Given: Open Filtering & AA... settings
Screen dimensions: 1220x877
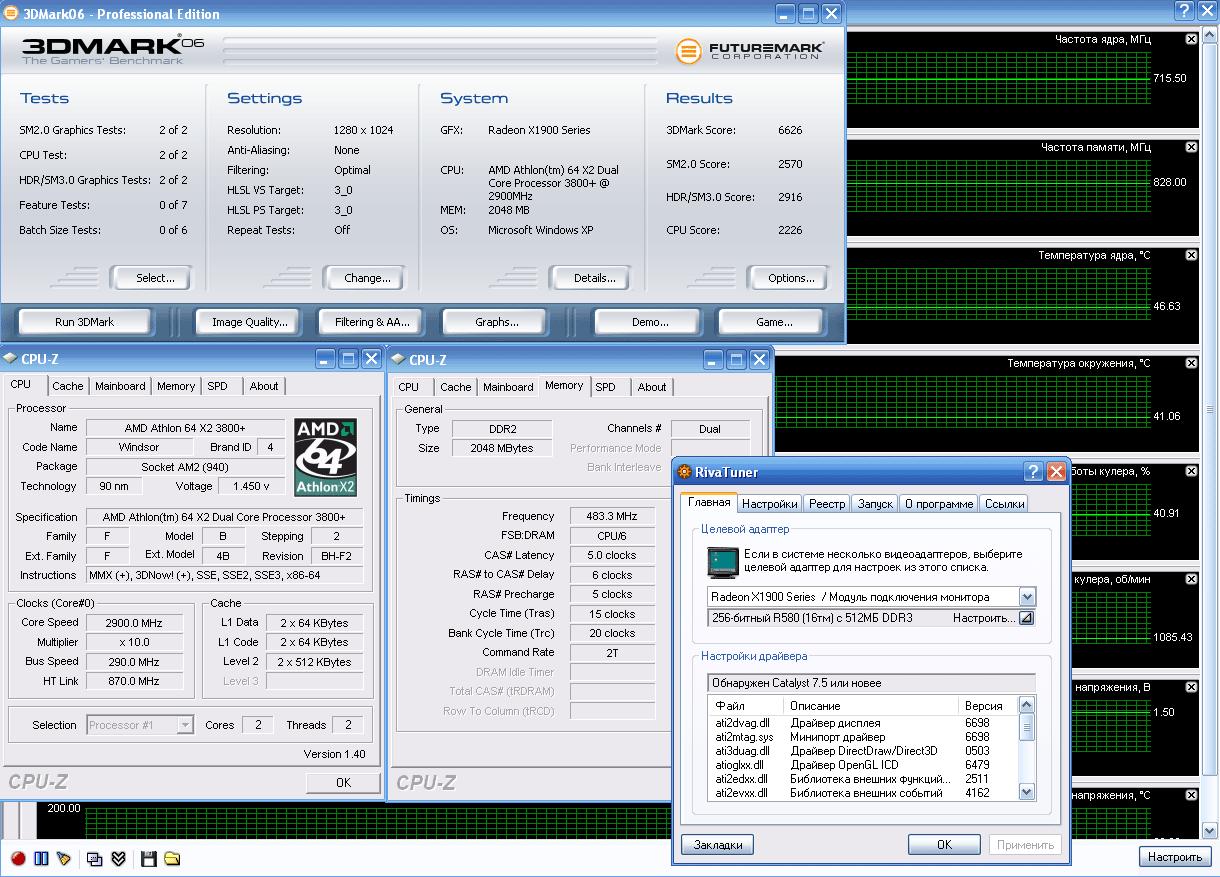Looking at the screenshot, I should (372, 322).
